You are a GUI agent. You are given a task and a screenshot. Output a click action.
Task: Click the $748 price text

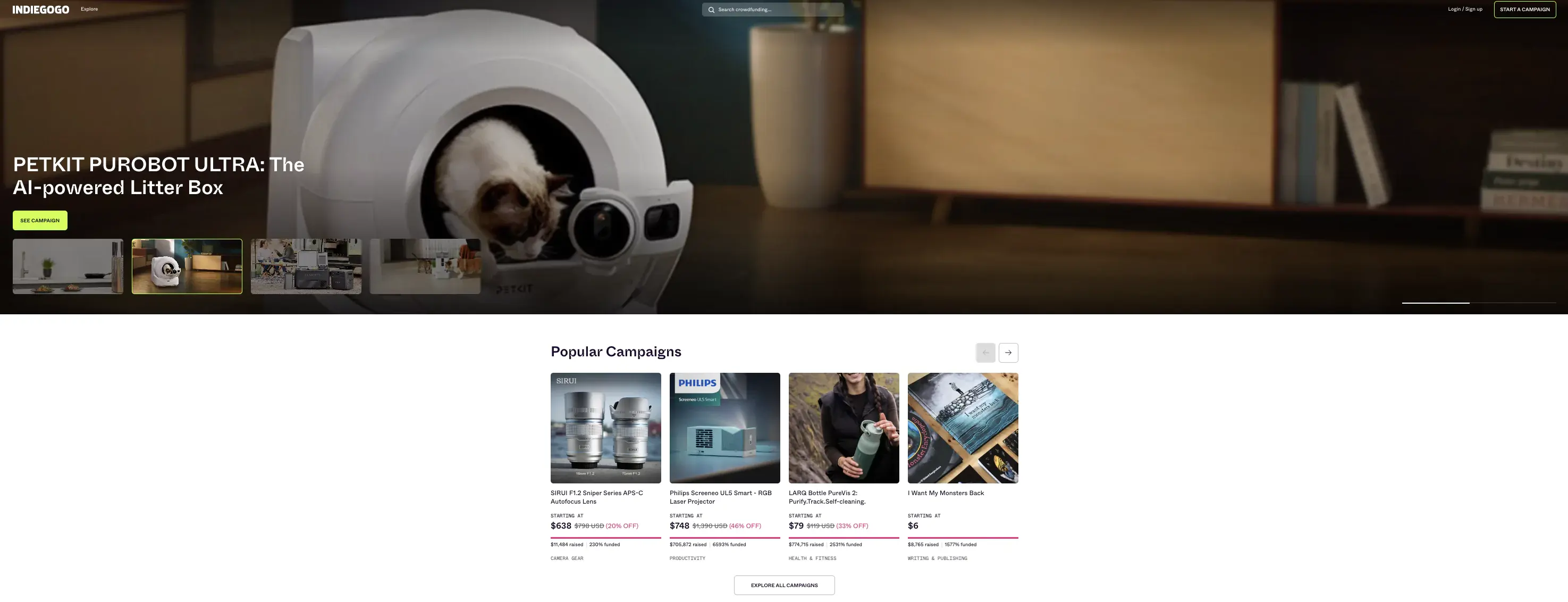(x=679, y=526)
